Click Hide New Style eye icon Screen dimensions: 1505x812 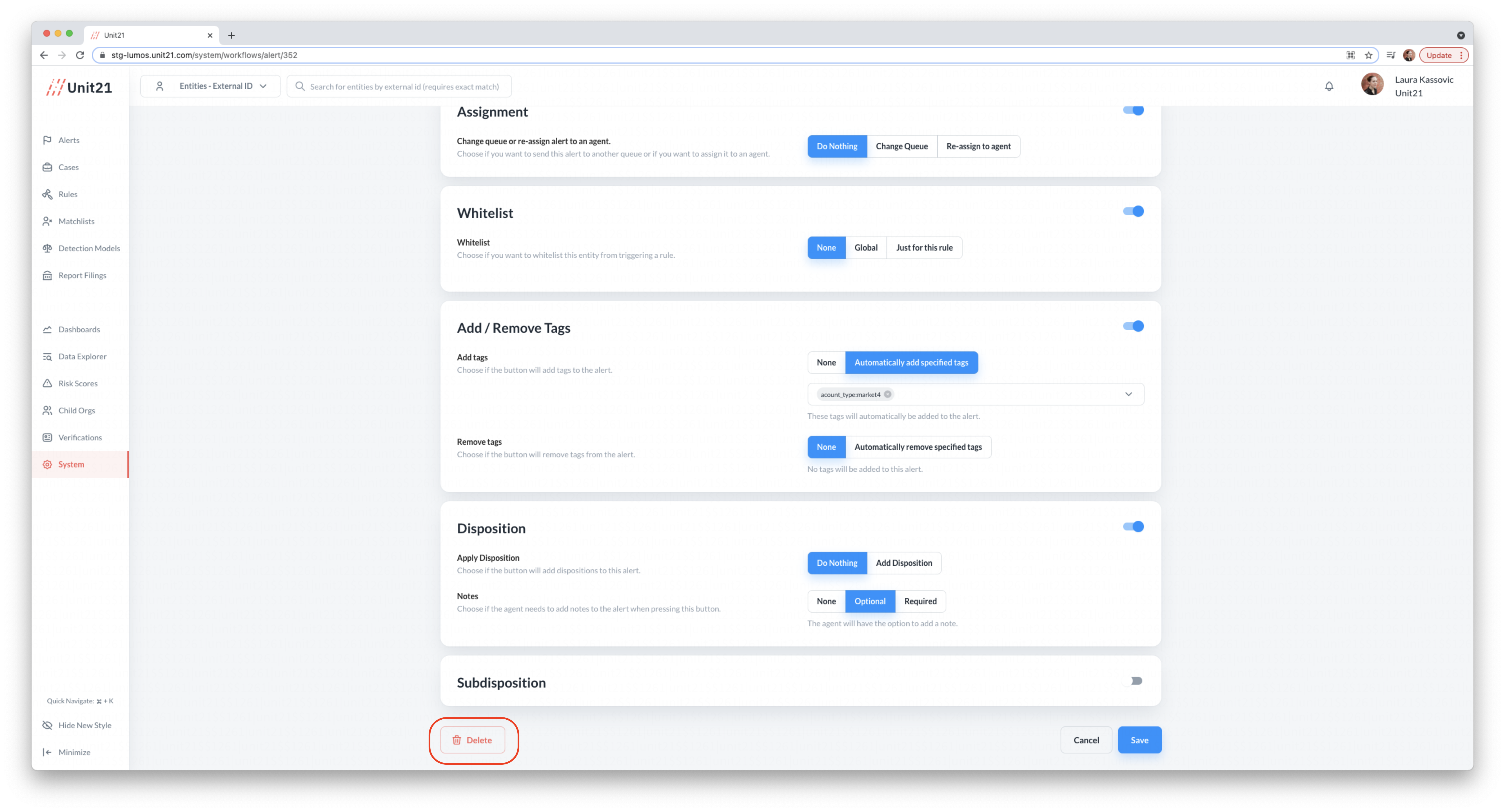[x=47, y=725]
